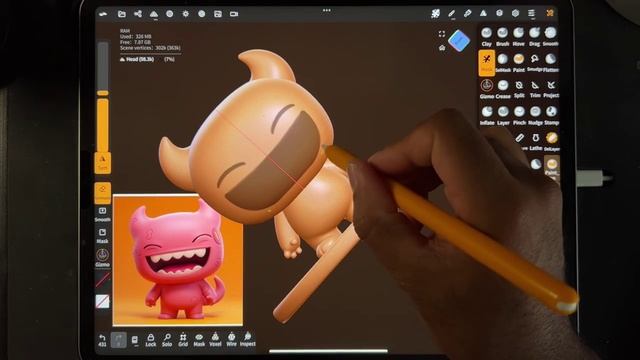Open the scene hierarchy menu
640x360 pixels.
pyautogui.click(x=138, y=14)
